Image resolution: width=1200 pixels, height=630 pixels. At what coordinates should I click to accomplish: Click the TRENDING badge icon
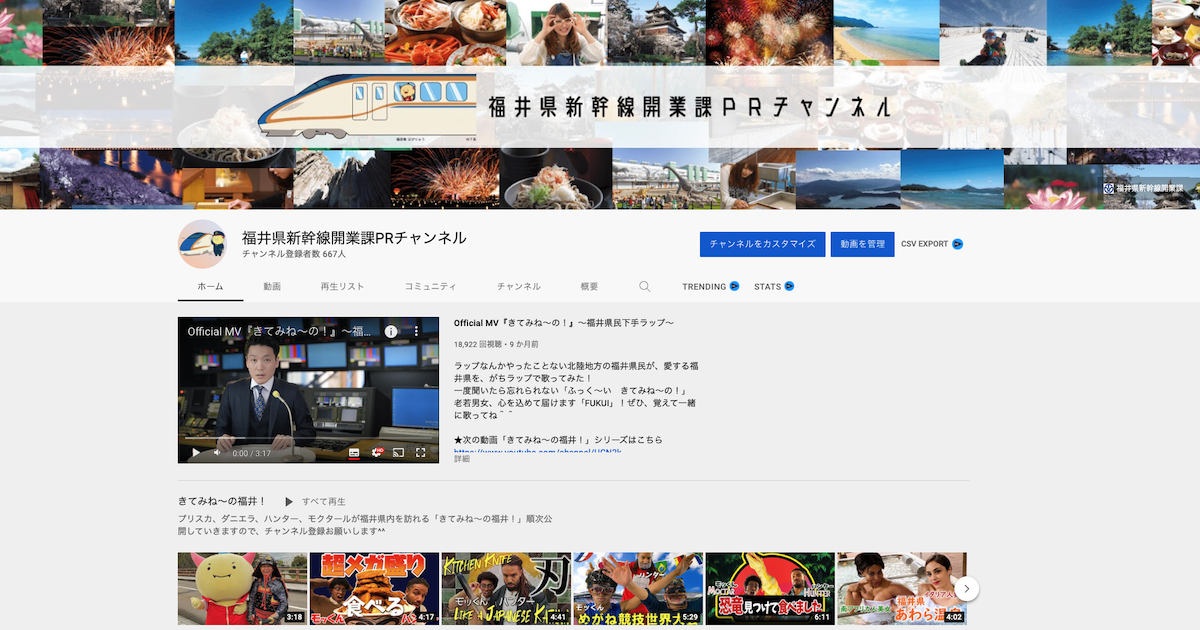pyautogui.click(x=734, y=287)
